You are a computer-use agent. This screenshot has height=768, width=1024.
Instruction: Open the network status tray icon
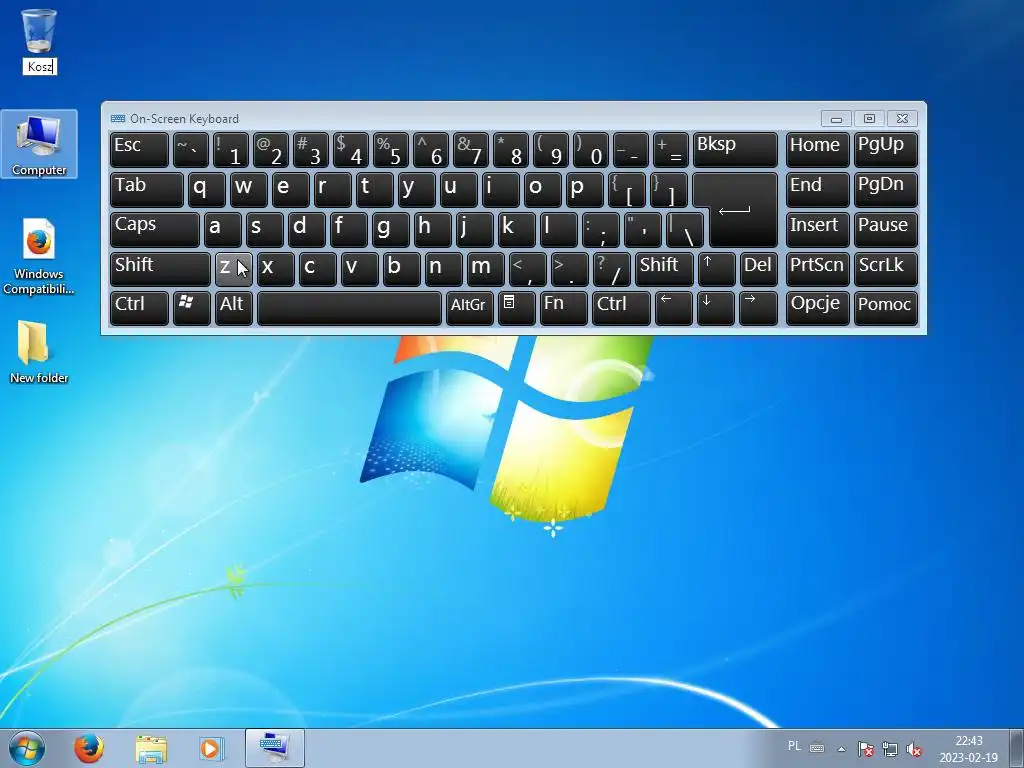889,749
